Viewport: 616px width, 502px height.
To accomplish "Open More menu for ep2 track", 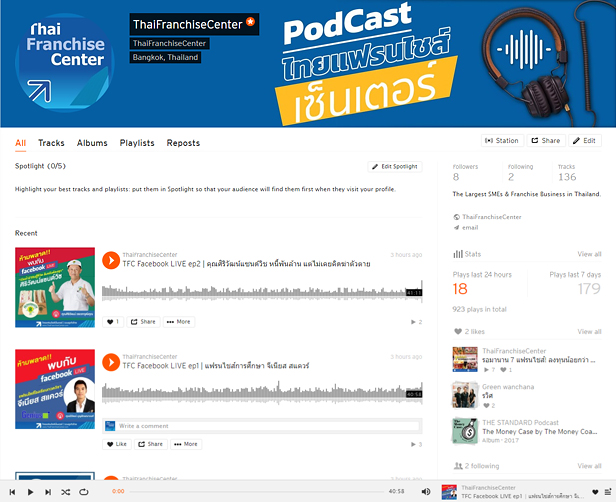I will coord(178,322).
